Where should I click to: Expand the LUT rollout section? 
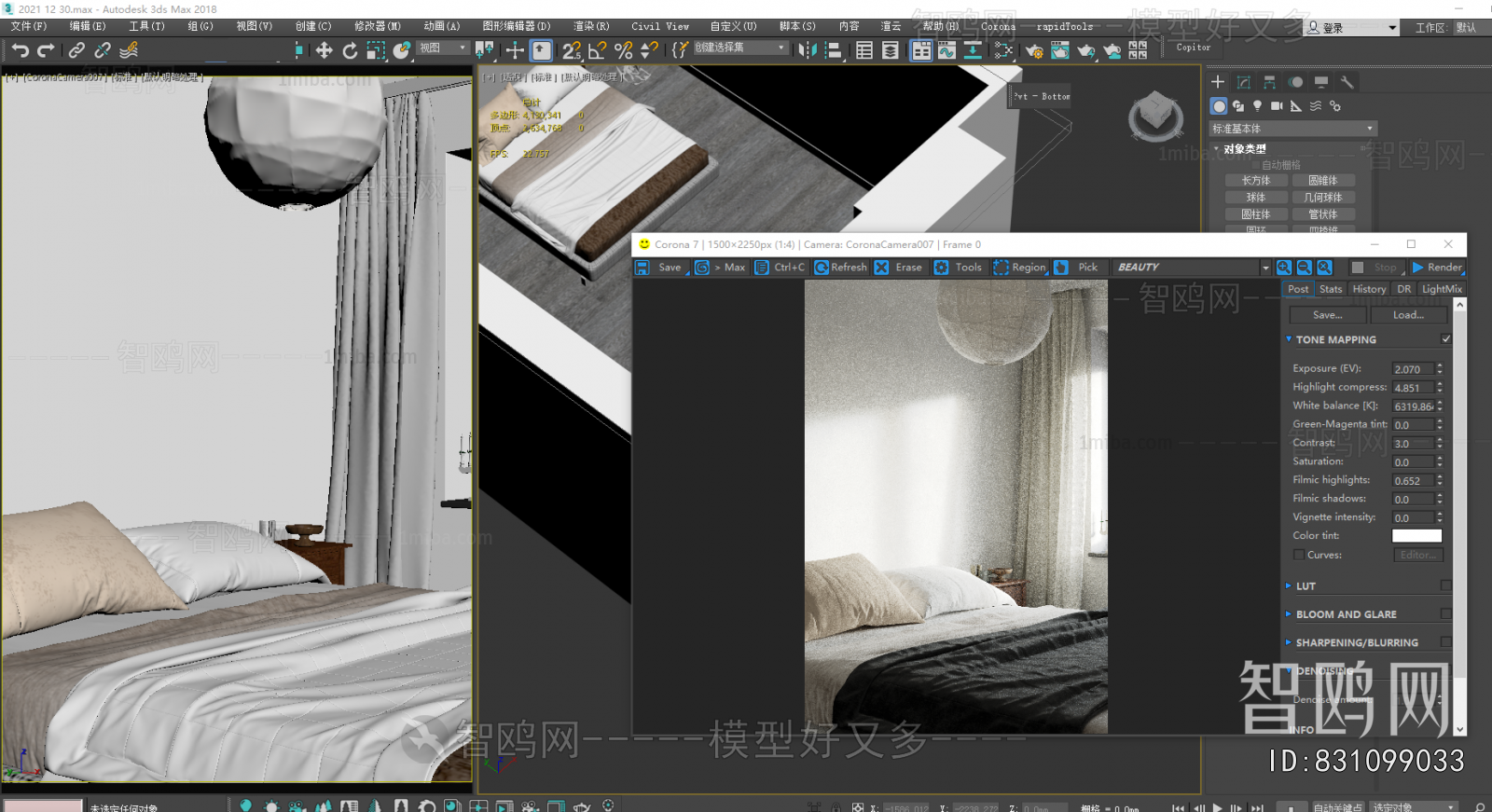pos(1305,586)
